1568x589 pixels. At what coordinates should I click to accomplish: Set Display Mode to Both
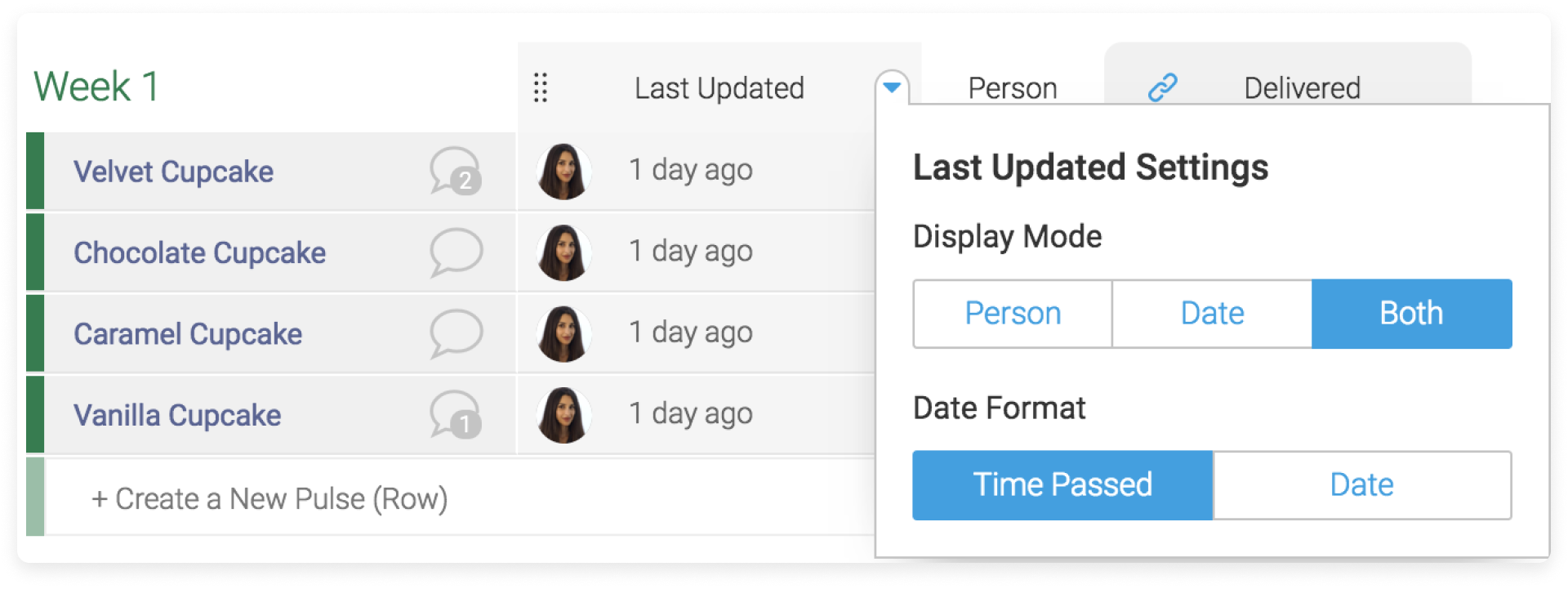1411,314
